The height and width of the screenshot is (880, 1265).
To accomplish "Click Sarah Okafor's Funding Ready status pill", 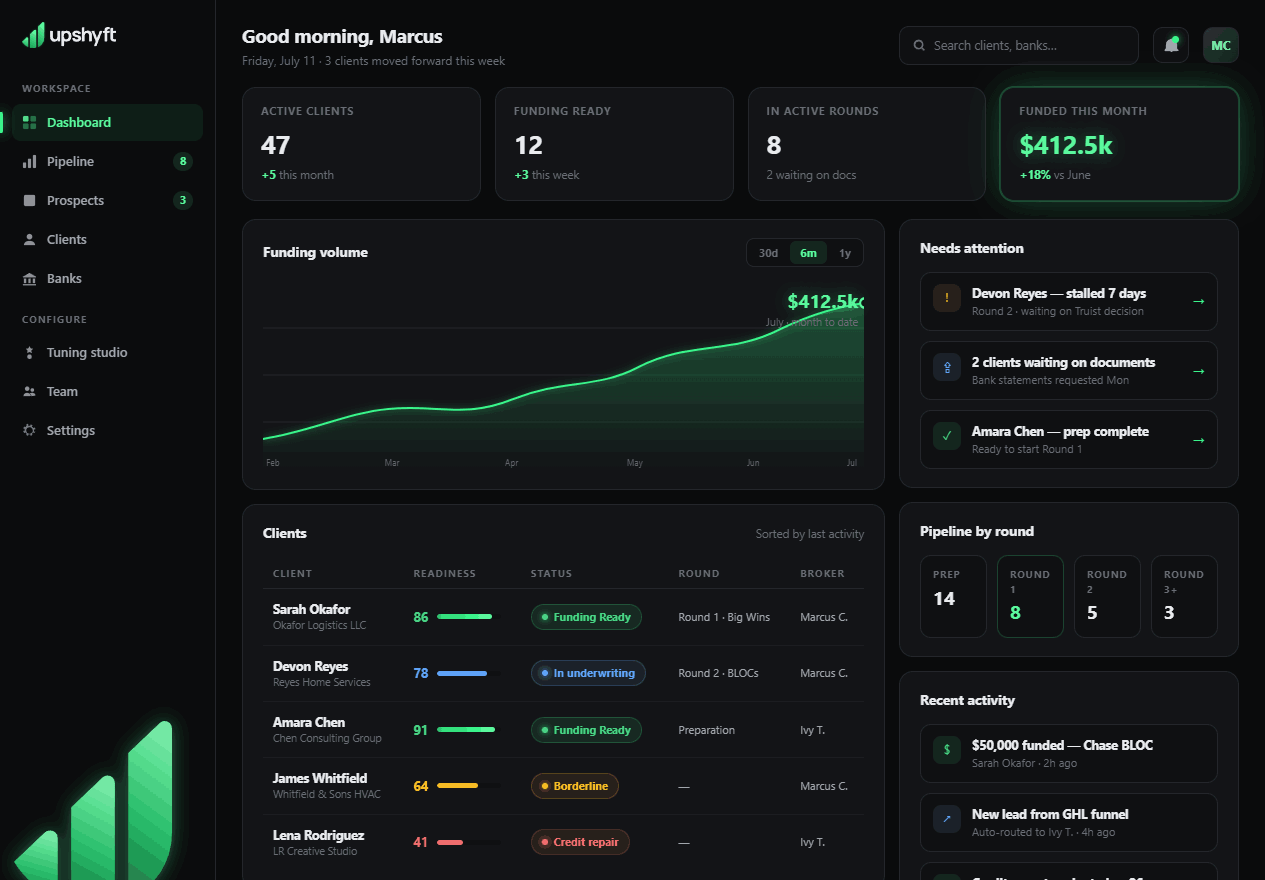I will (x=586, y=617).
